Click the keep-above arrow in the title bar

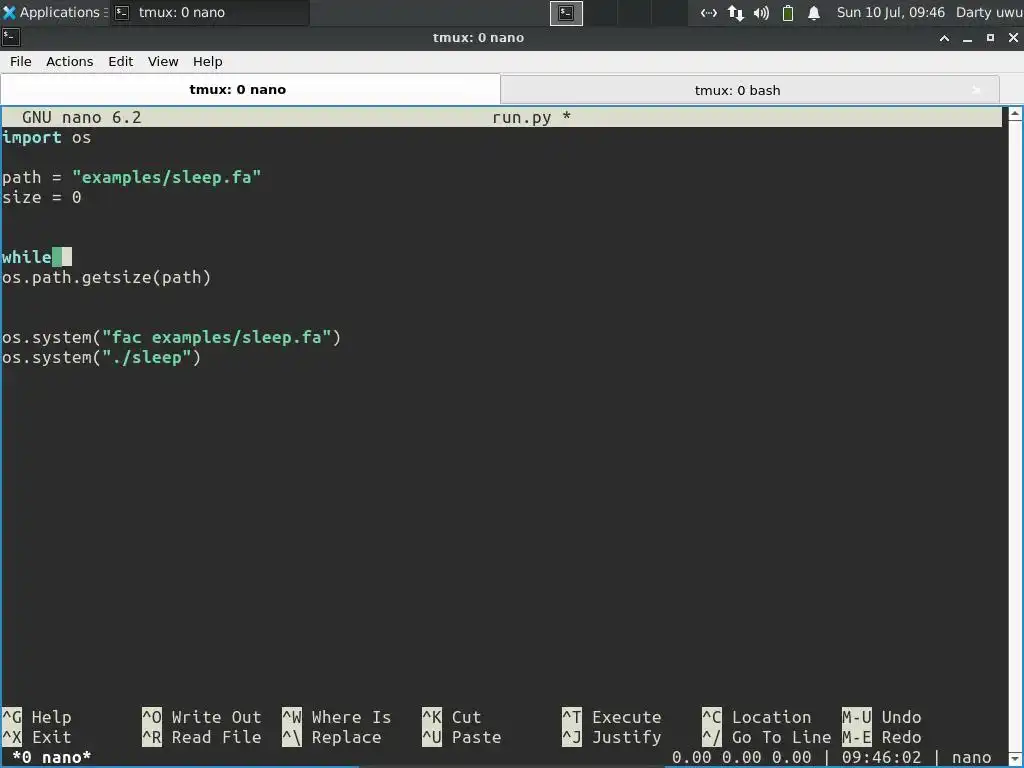[x=944, y=38]
